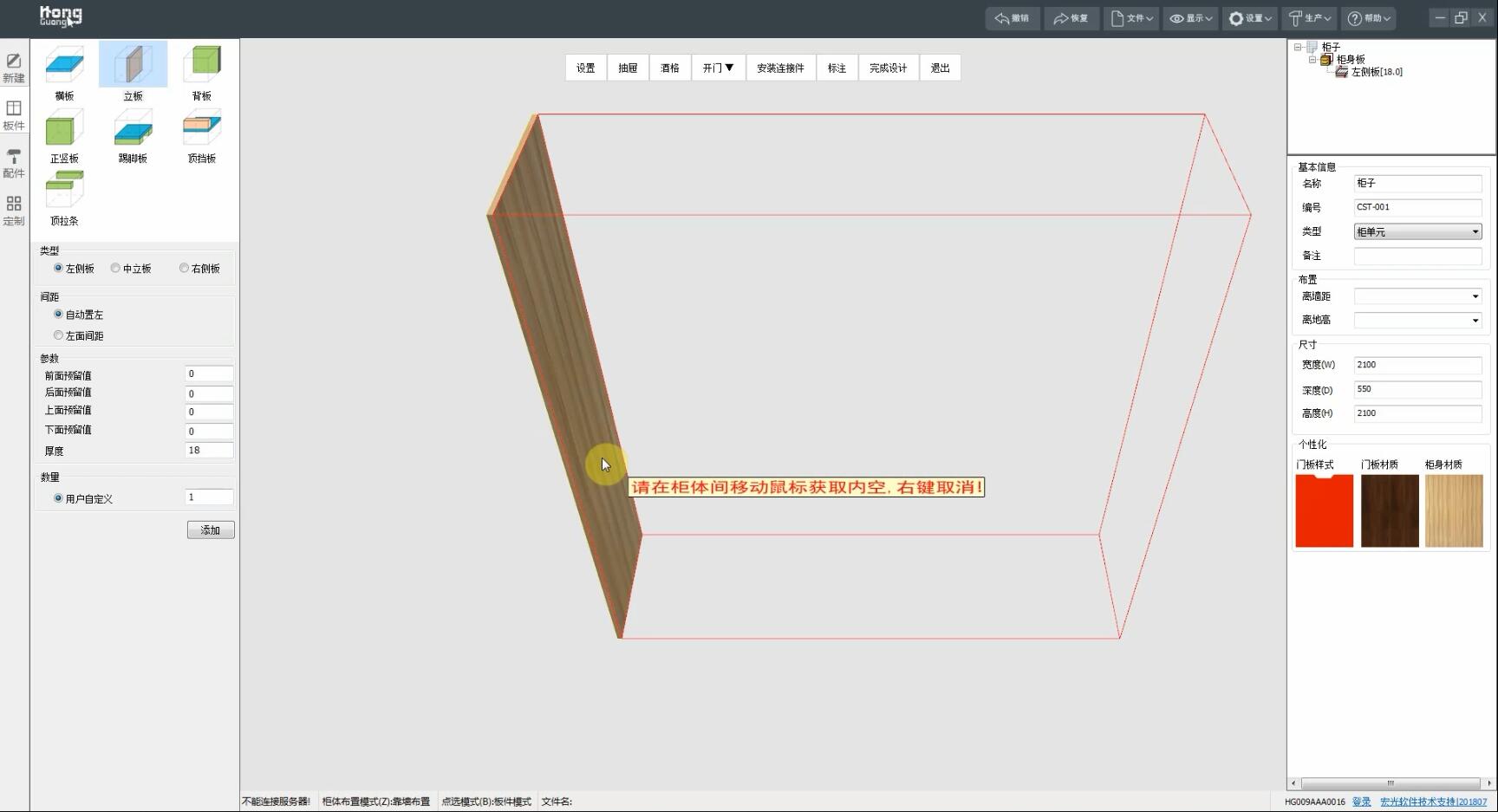Viewport: 1498px width, 812px height.
Task: Click the 下面预留值 input field
Action: [x=209, y=431]
